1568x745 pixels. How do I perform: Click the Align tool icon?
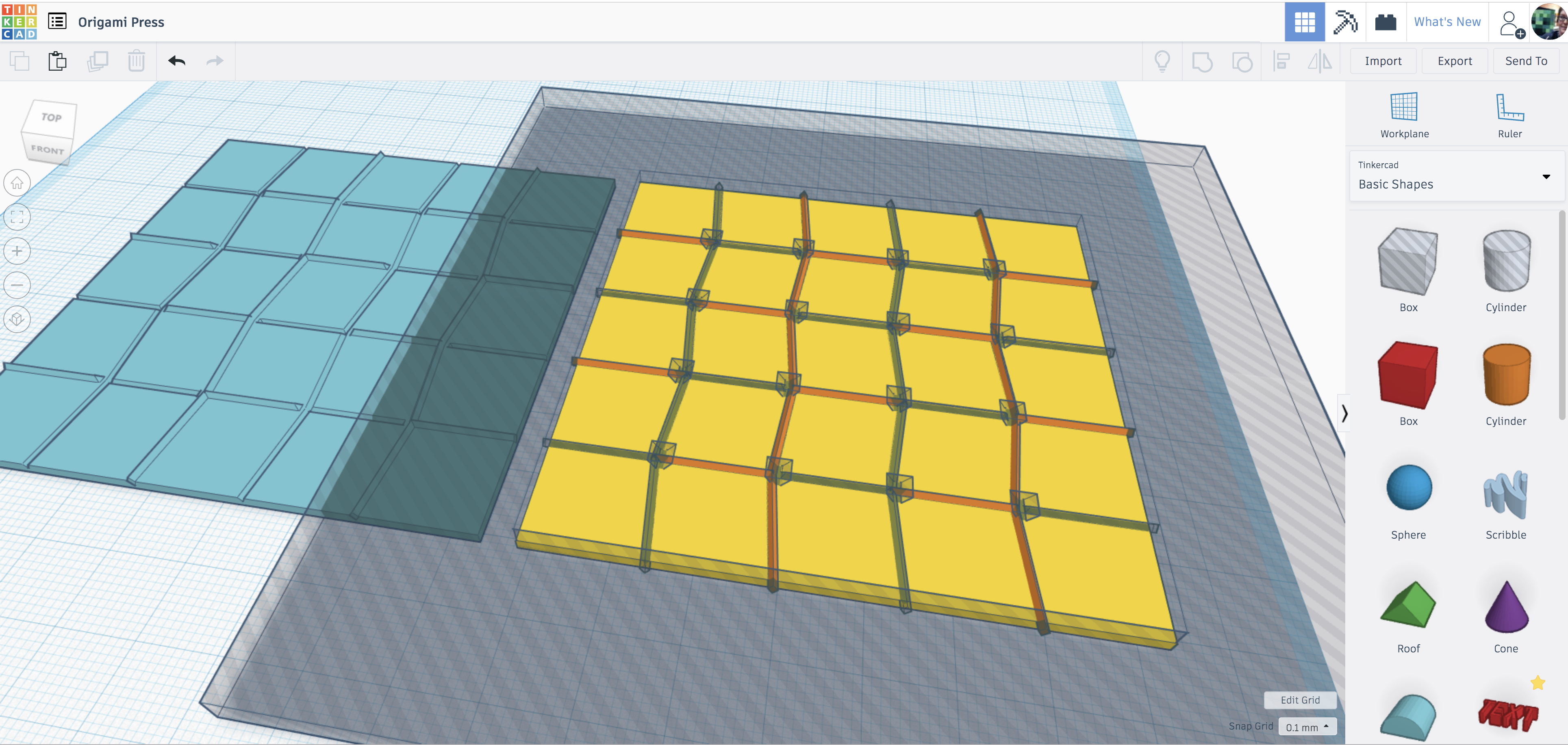(x=1282, y=61)
